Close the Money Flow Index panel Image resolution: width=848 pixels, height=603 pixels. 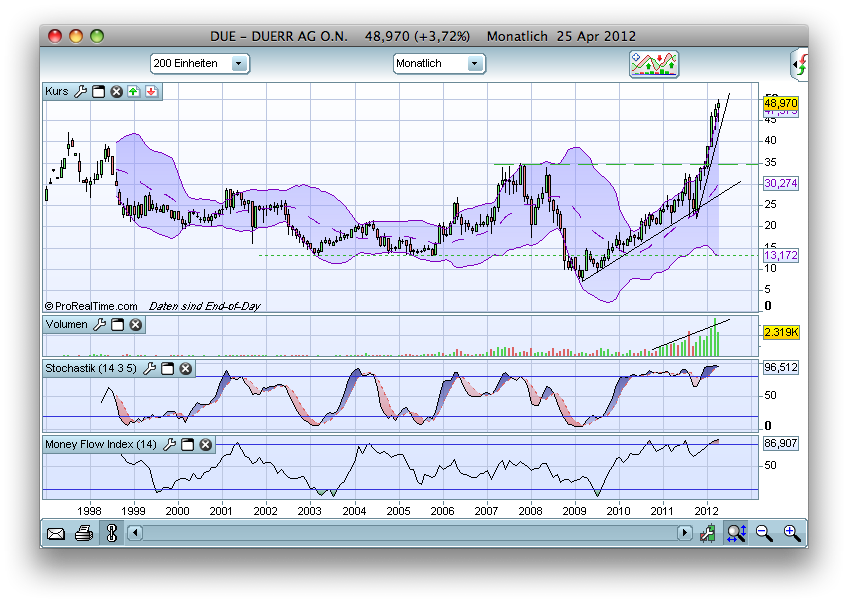coord(204,443)
